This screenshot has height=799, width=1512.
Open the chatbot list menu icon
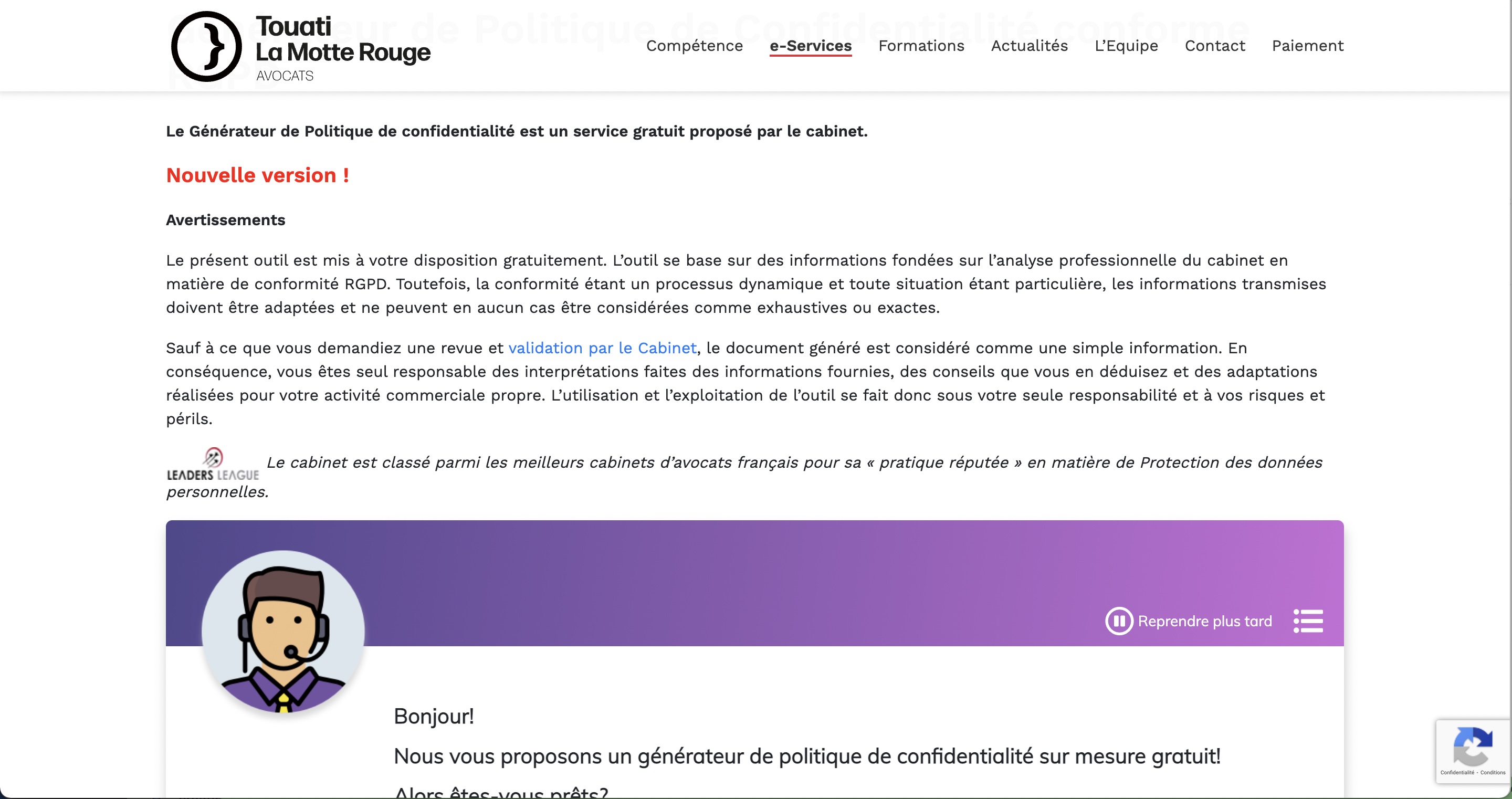coord(1308,621)
